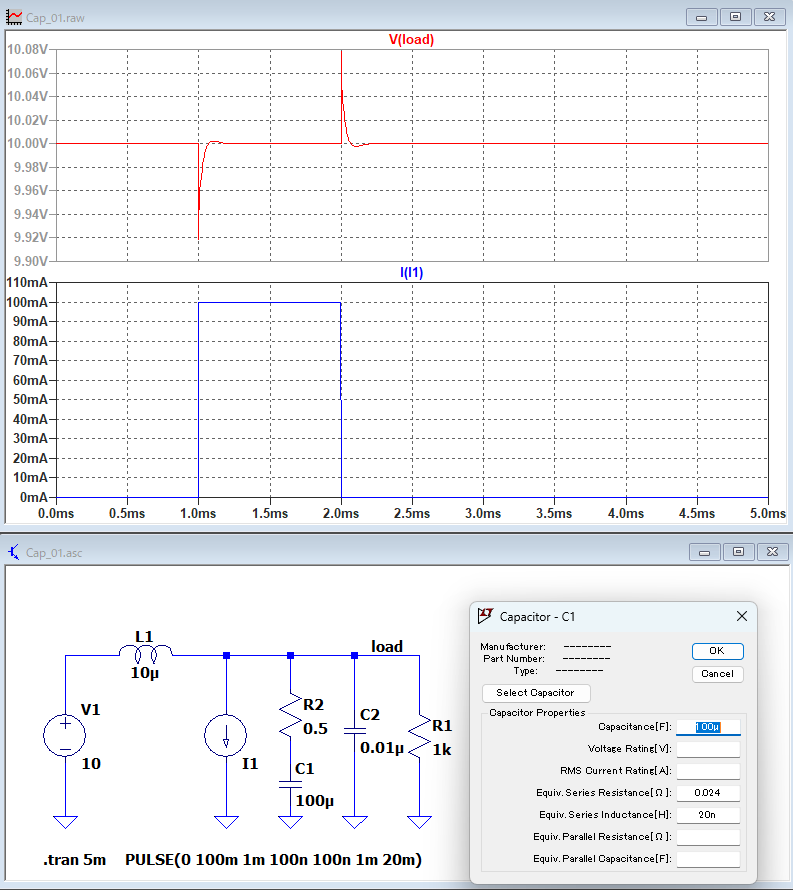This screenshot has width=793, height=890.
Task: Click the V1 voltage source symbol
Action: point(65,735)
